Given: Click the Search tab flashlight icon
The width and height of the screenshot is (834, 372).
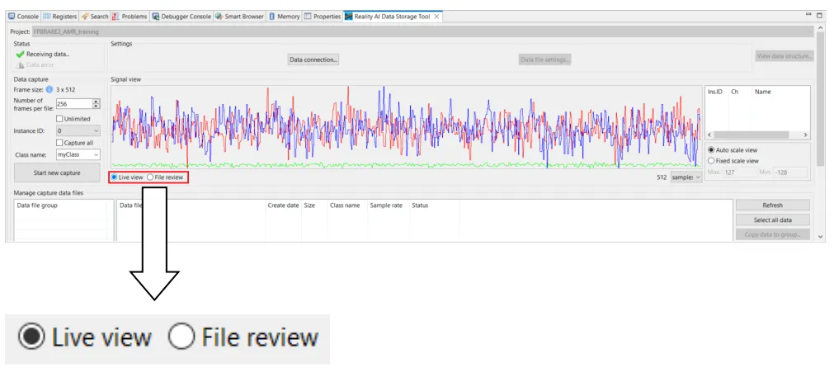Looking at the screenshot, I should [85, 16].
